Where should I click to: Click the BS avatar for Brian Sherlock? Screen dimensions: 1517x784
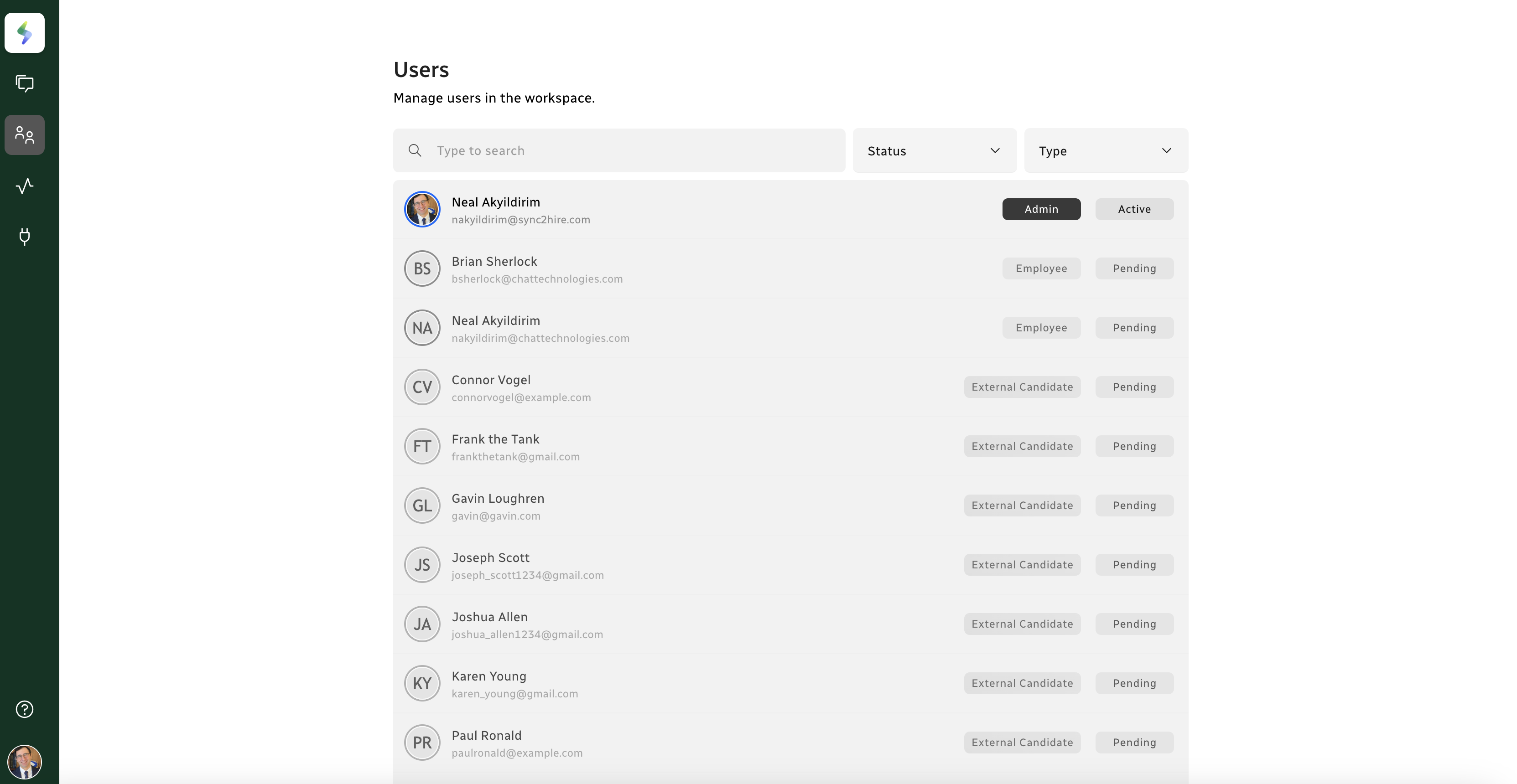click(x=422, y=268)
